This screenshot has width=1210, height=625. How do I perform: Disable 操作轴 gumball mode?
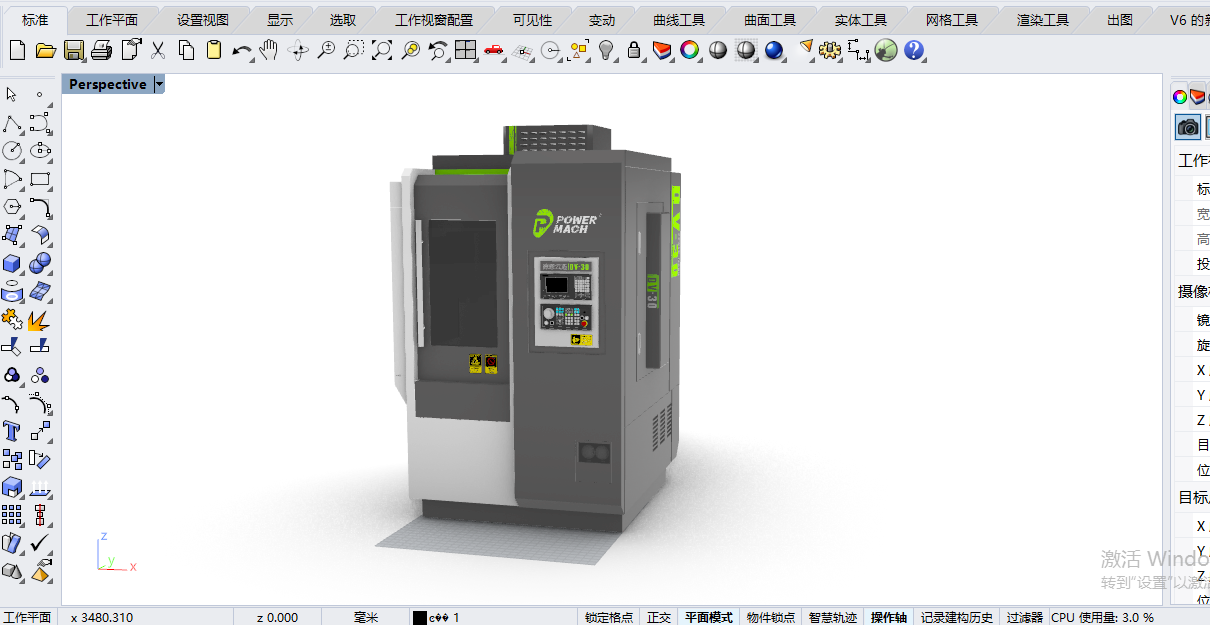(888, 616)
